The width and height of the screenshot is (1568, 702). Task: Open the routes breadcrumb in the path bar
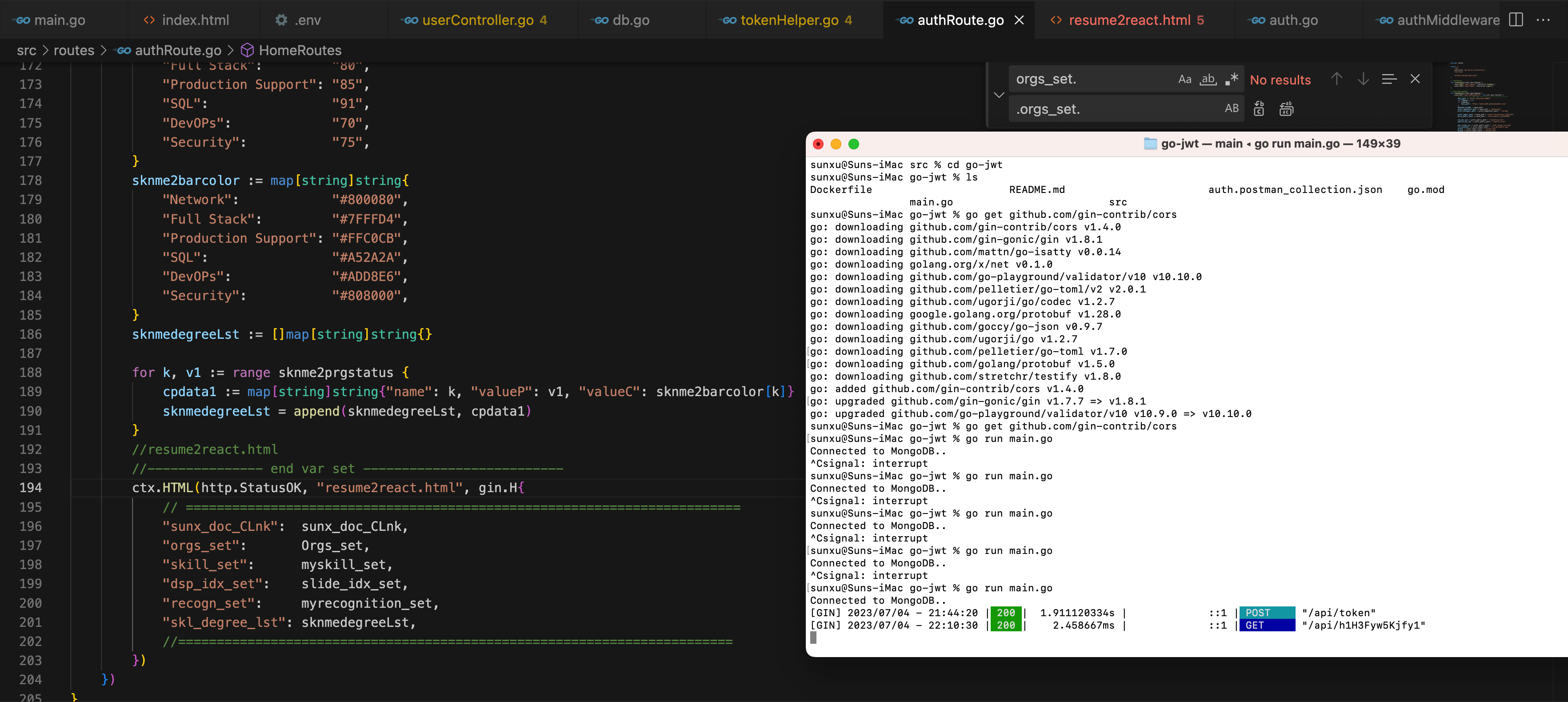pyautogui.click(x=74, y=51)
